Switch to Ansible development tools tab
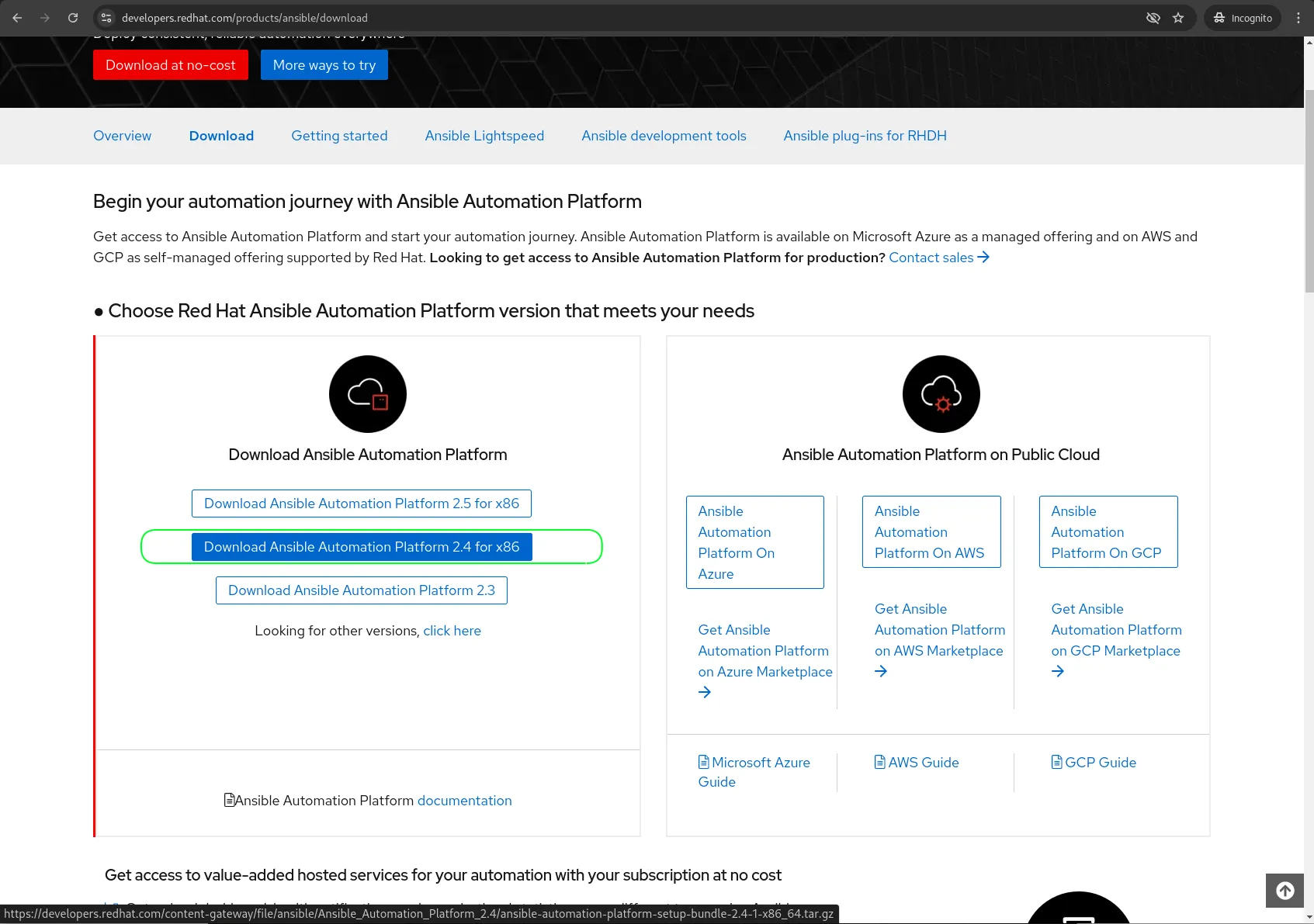The height and width of the screenshot is (924, 1314). pyautogui.click(x=664, y=136)
